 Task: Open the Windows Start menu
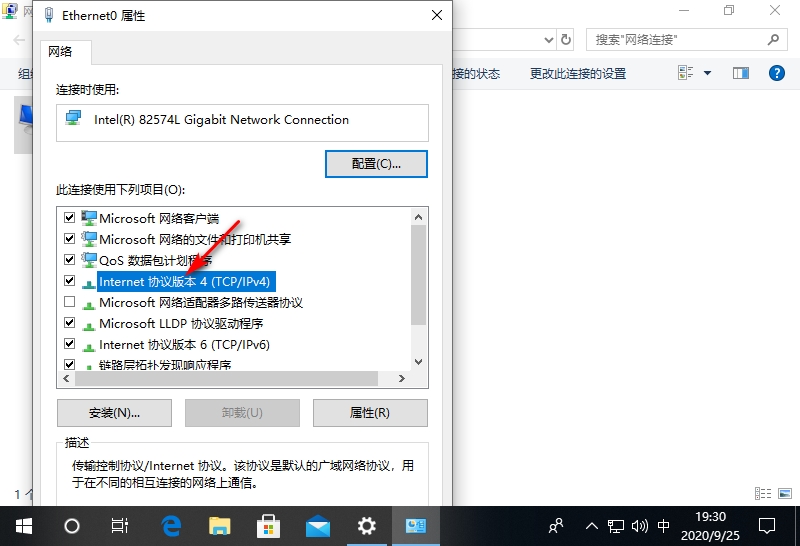point(23,526)
